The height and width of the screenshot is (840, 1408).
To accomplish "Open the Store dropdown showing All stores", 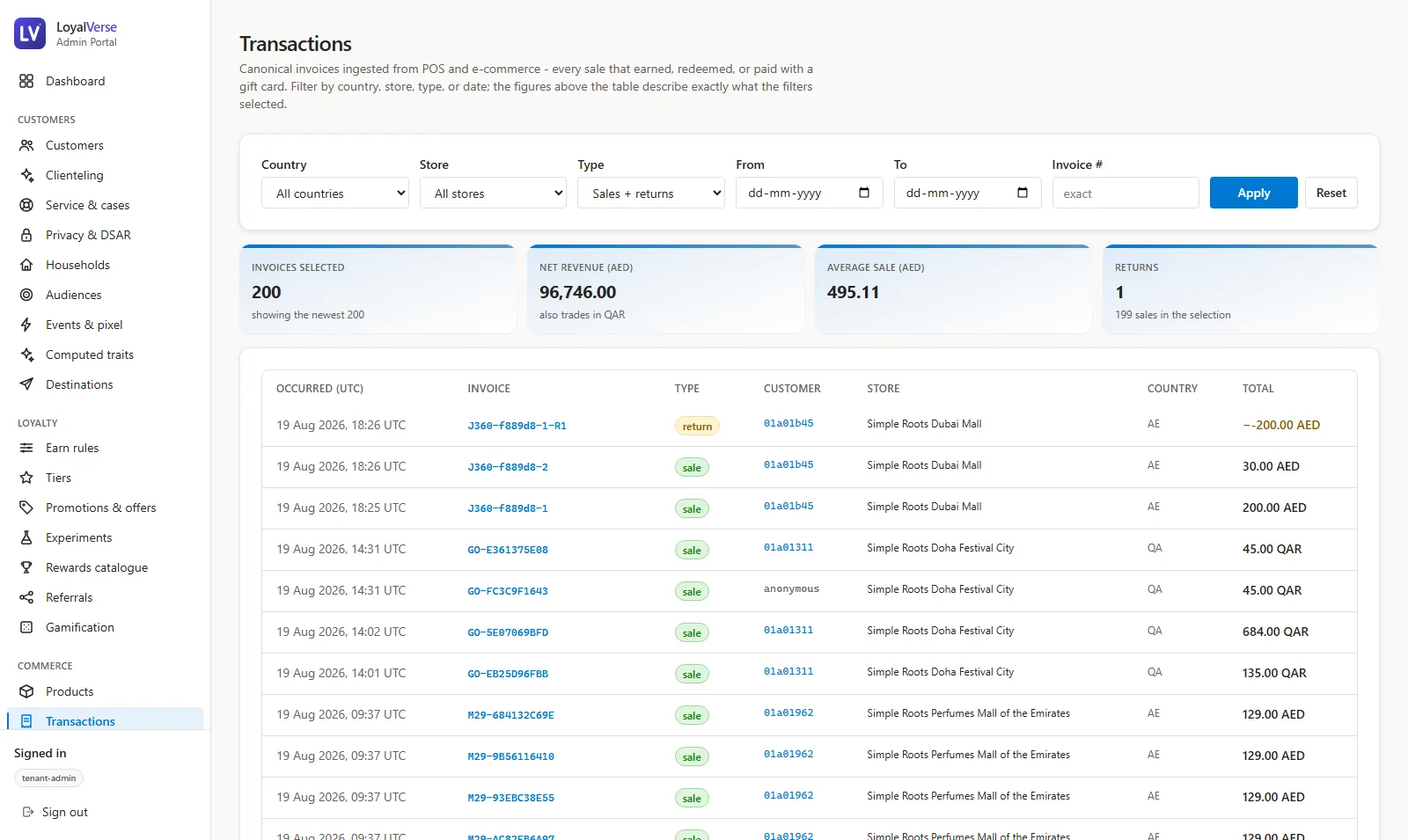I will click(x=493, y=193).
